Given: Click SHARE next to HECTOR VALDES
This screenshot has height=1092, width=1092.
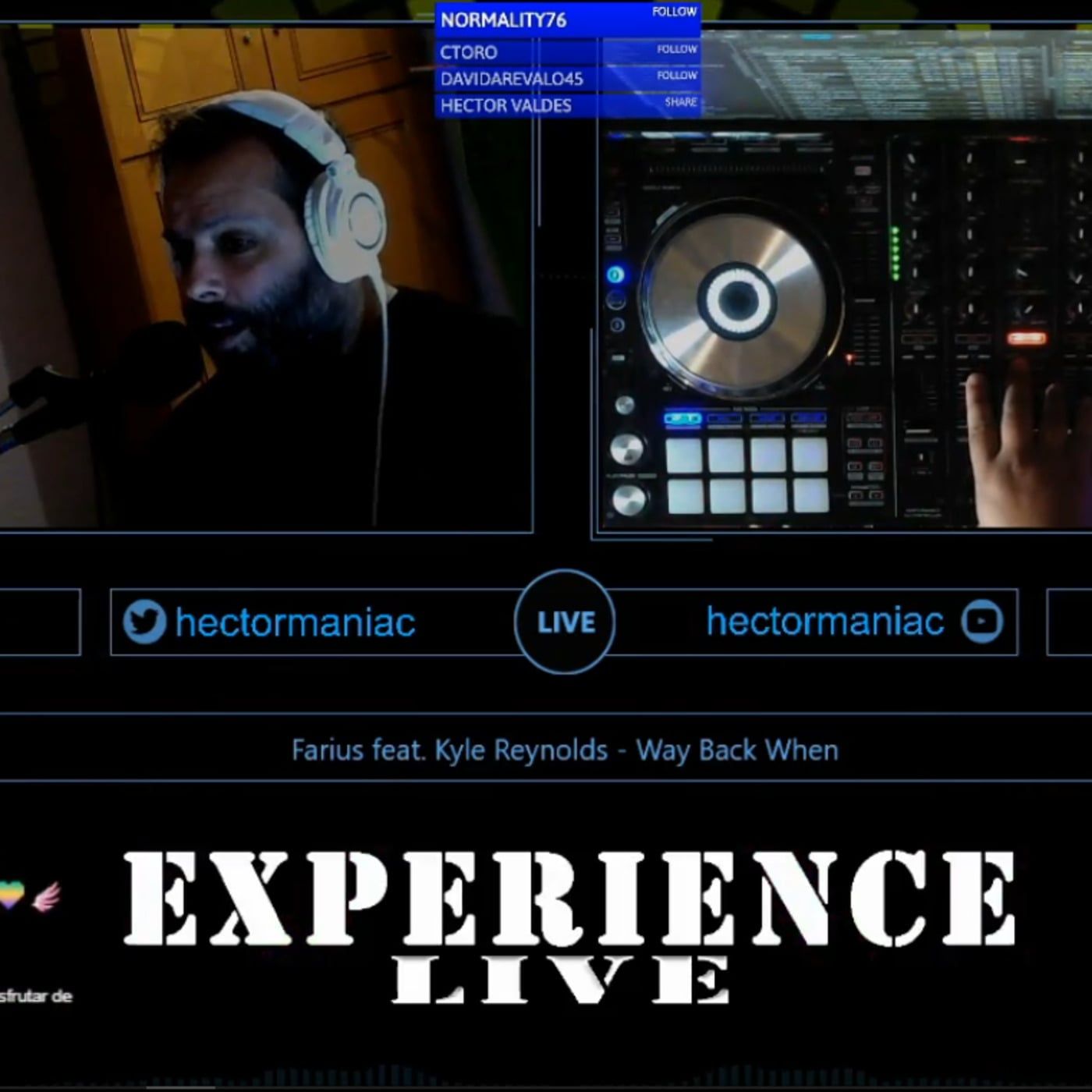Looking at the screenshot, I should coord(680,102).
